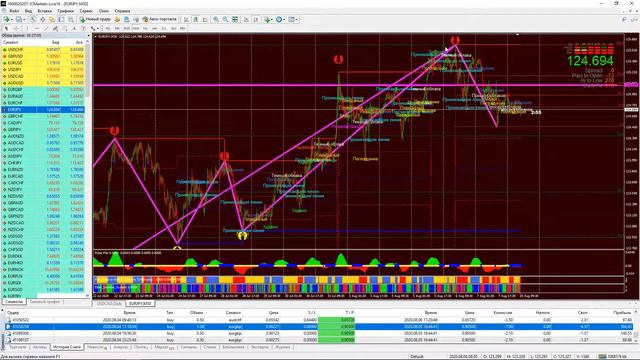
Task: Click the Новый ордер button
Action: tap(95, 19)
